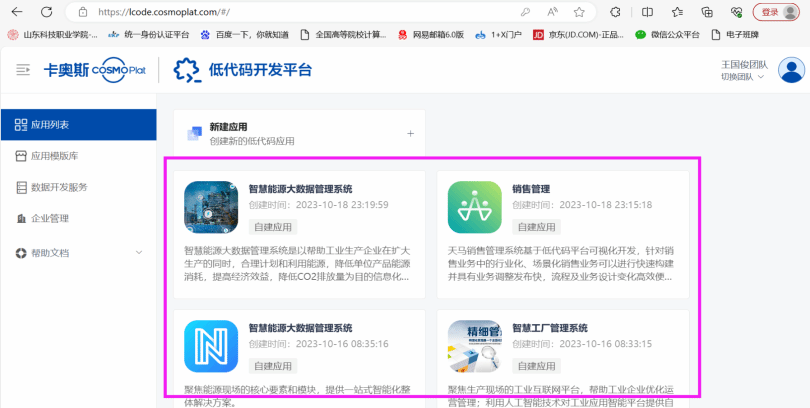Open the 智慧工厂管理系统 thumbnail
Screen dimensions: 810x408
475,347
